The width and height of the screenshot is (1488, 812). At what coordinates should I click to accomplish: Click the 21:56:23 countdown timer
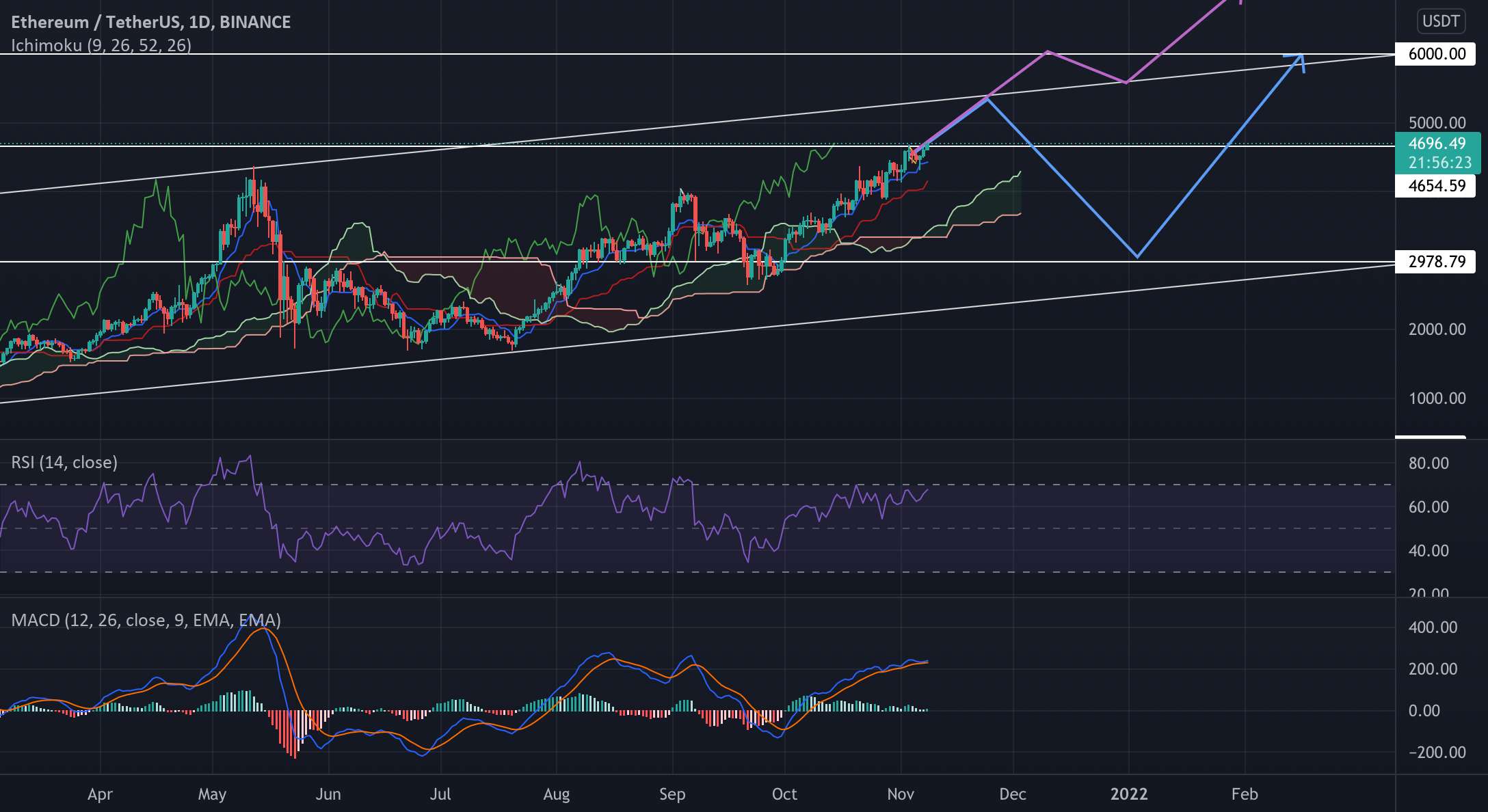pos(1439,163)
